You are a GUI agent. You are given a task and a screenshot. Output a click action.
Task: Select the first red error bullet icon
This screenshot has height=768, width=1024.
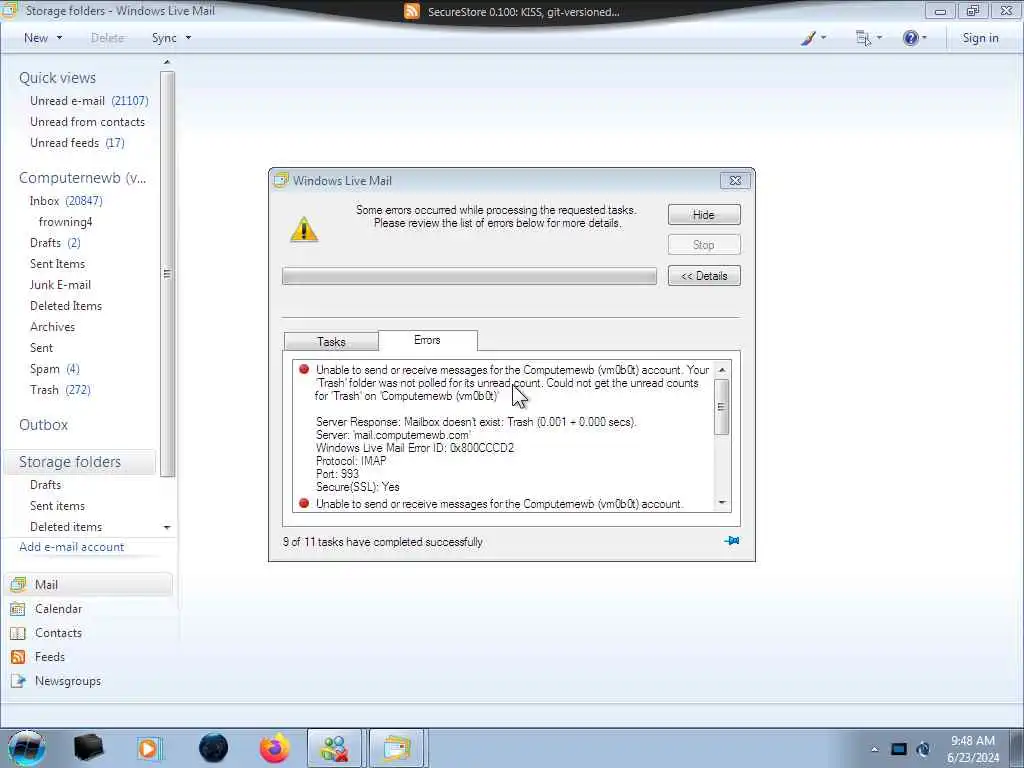click(x=304, y=369)
